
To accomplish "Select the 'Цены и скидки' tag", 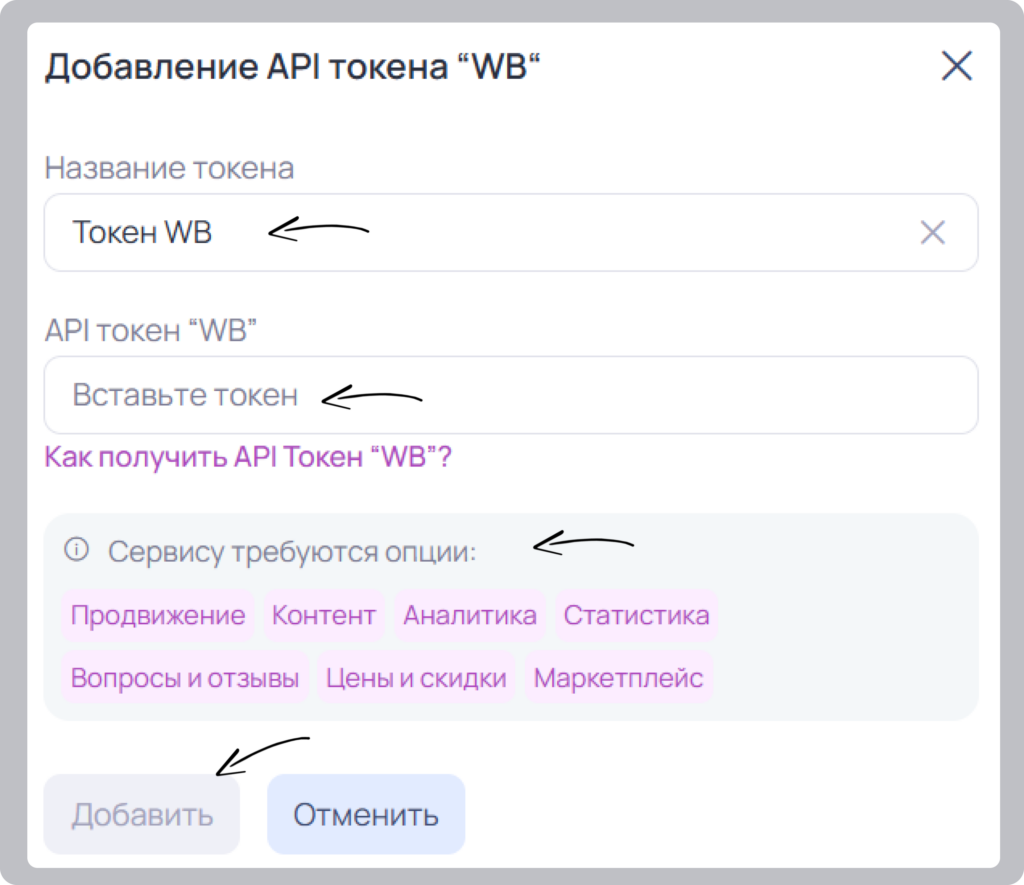I will point(417,678).
